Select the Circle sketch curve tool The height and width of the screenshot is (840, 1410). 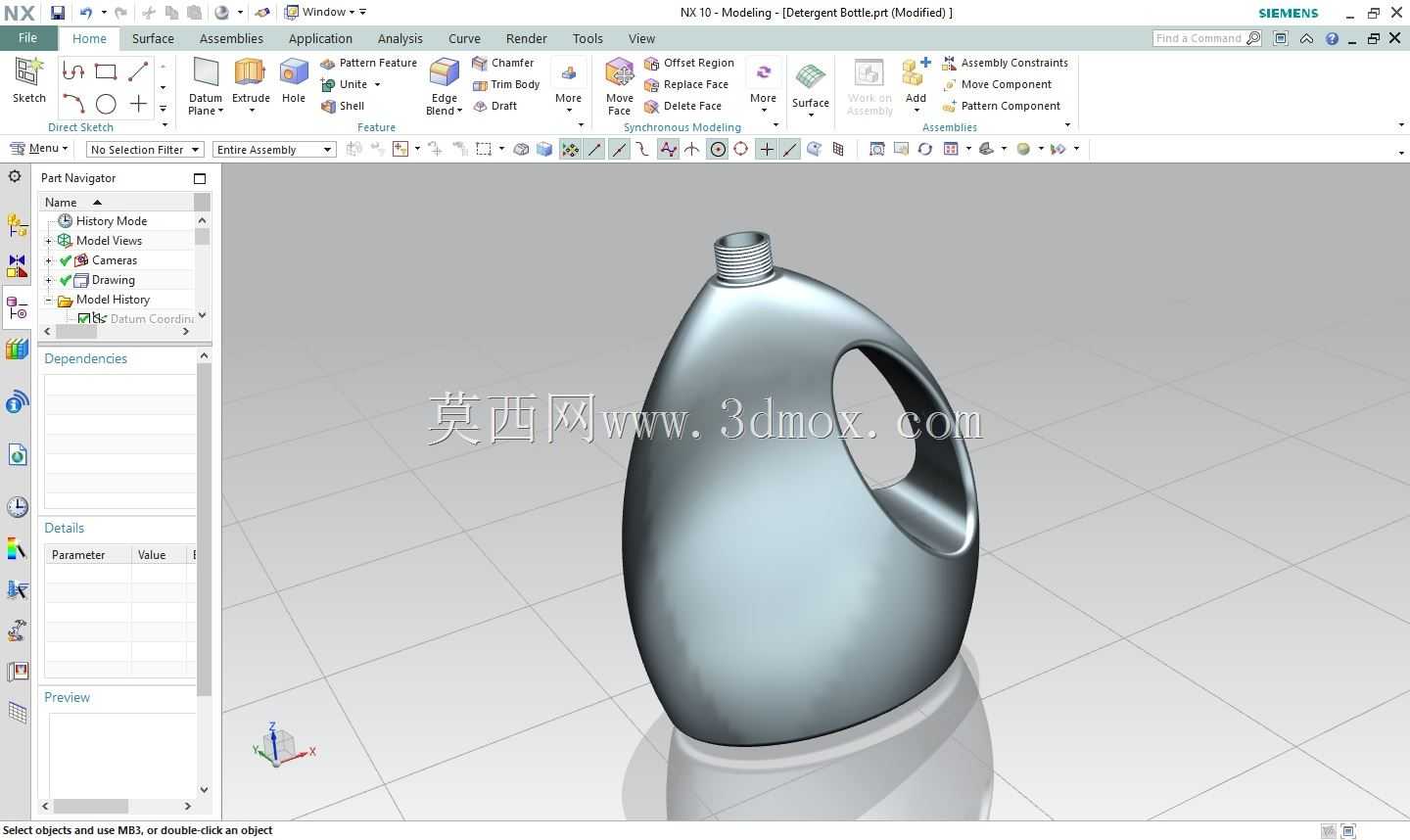[x=106, y=104]
